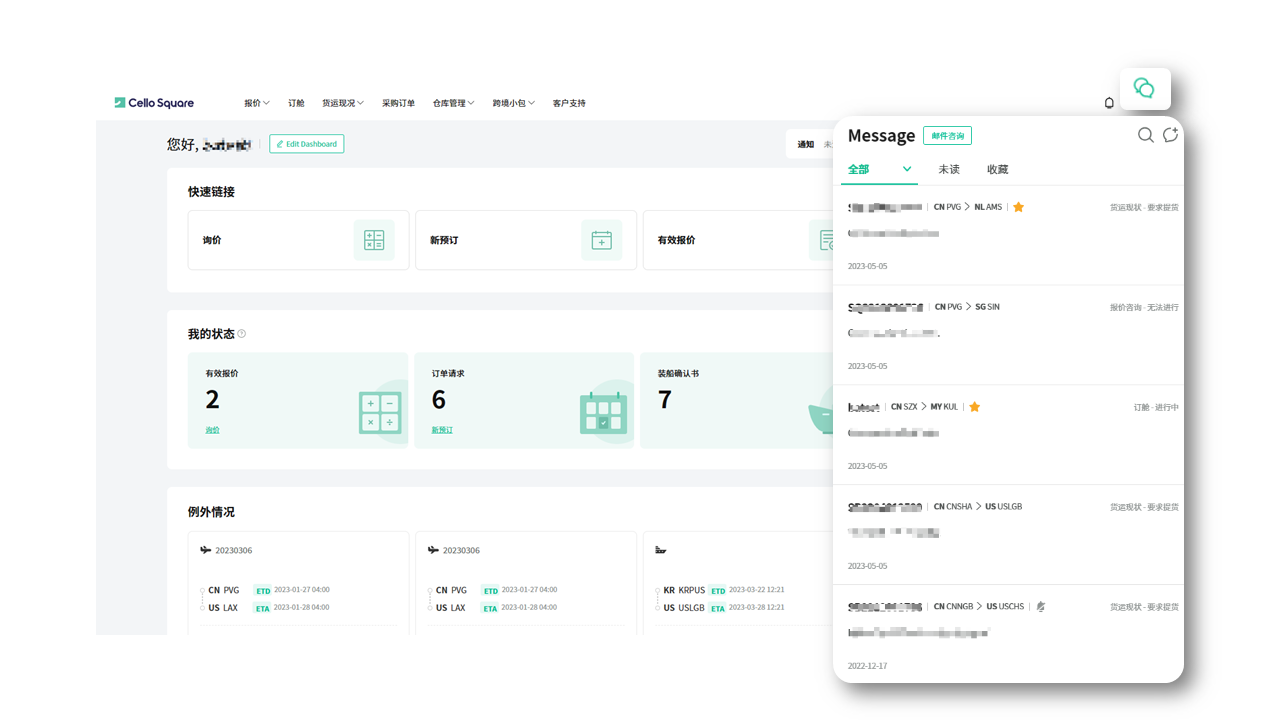This screenshot has width=1280, height=720.
Task: Click the search icon in Message panel
Action: [1146, 135]
